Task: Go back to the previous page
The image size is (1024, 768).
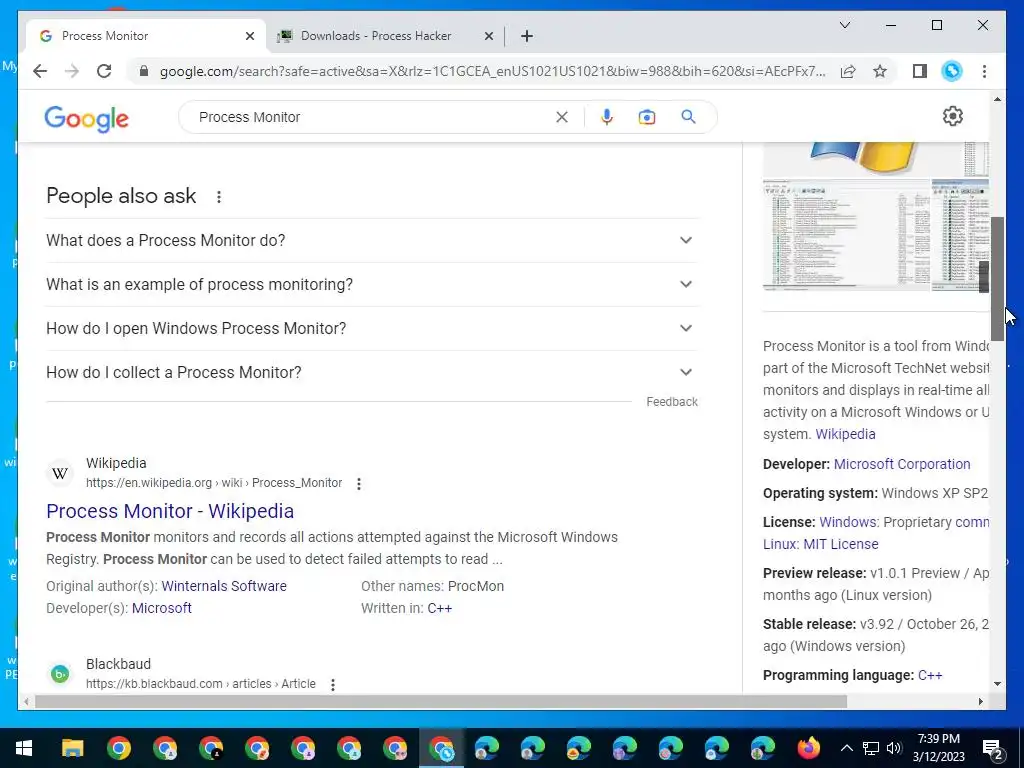Action: (40, 71)
